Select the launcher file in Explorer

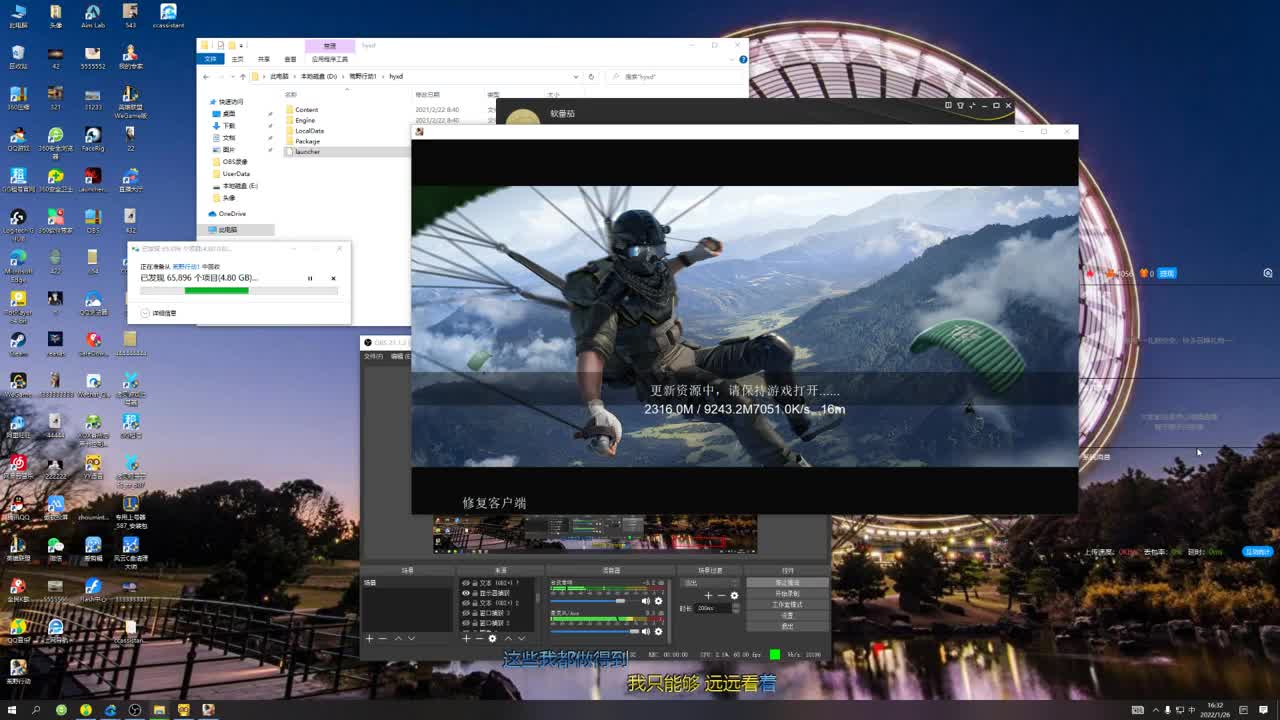point(308,151)
